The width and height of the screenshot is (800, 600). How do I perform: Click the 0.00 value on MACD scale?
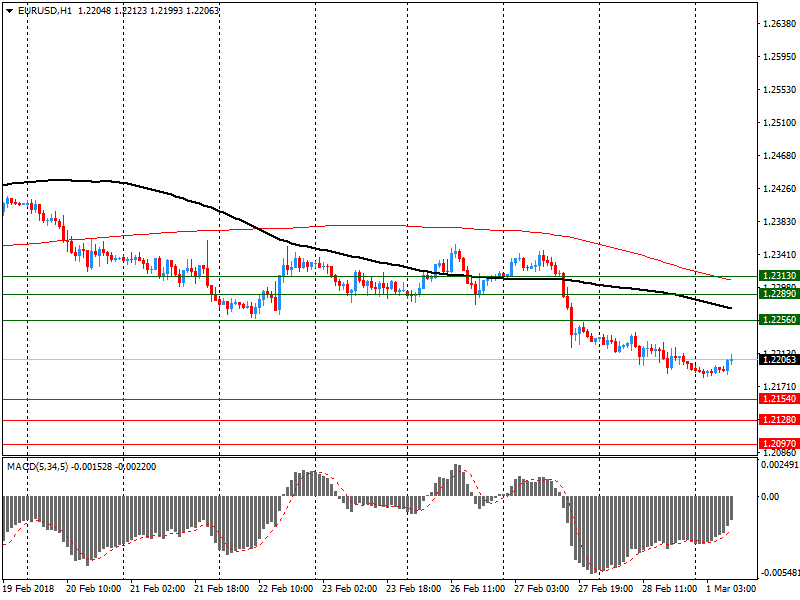[771, 496]
